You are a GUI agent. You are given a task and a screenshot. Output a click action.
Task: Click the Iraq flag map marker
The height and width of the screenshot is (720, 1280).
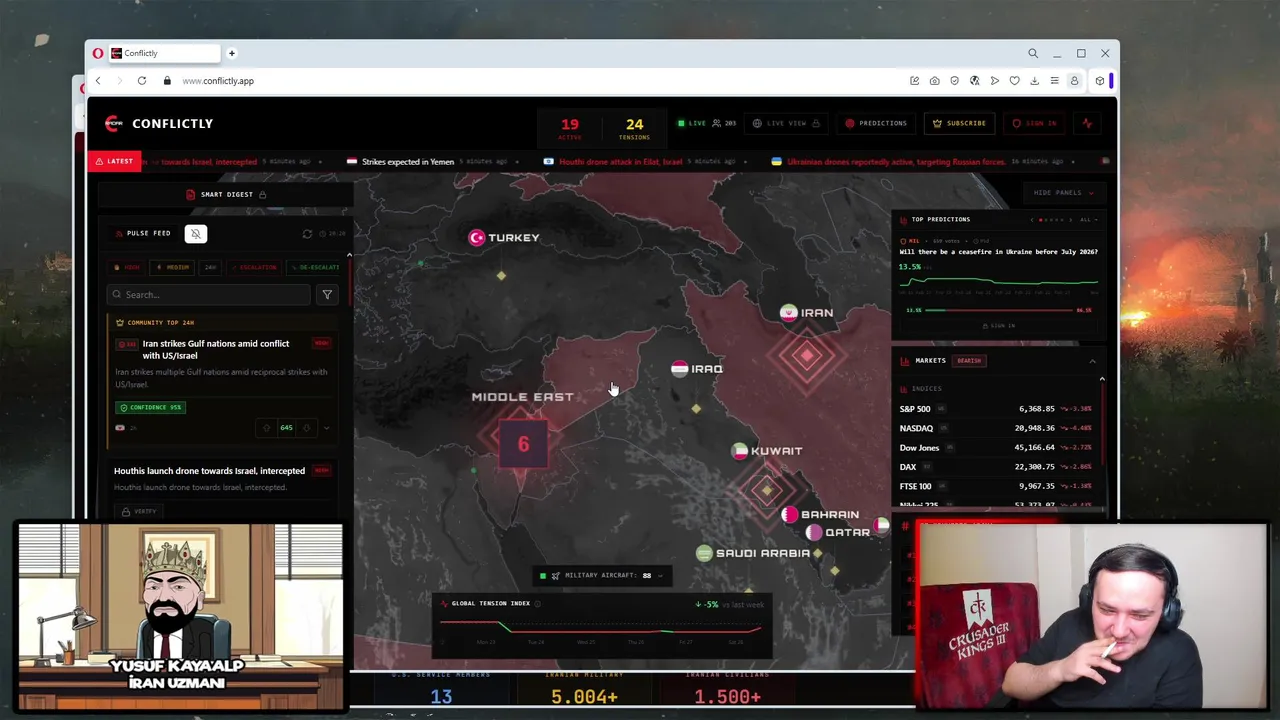679,369
